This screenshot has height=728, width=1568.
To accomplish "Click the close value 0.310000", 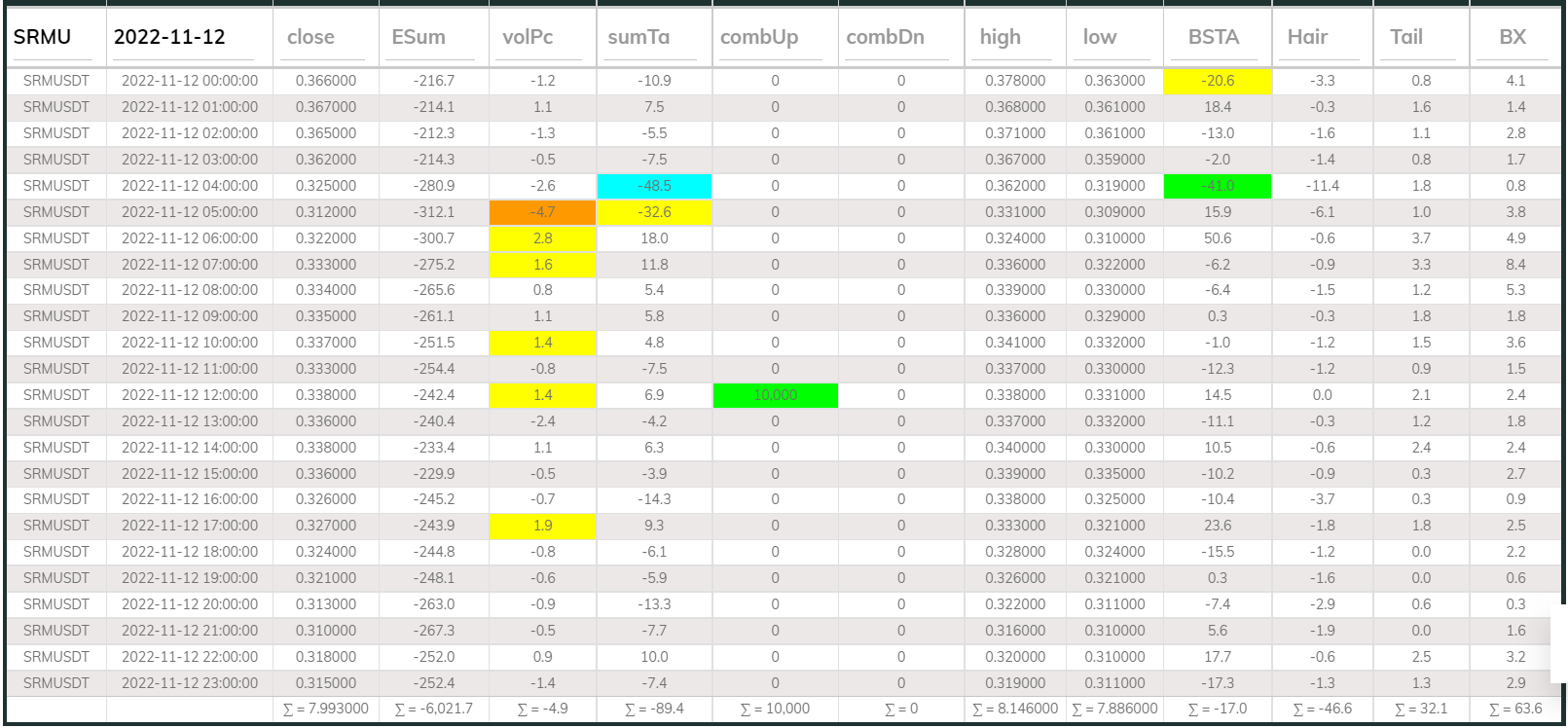I will click(326, 631).
